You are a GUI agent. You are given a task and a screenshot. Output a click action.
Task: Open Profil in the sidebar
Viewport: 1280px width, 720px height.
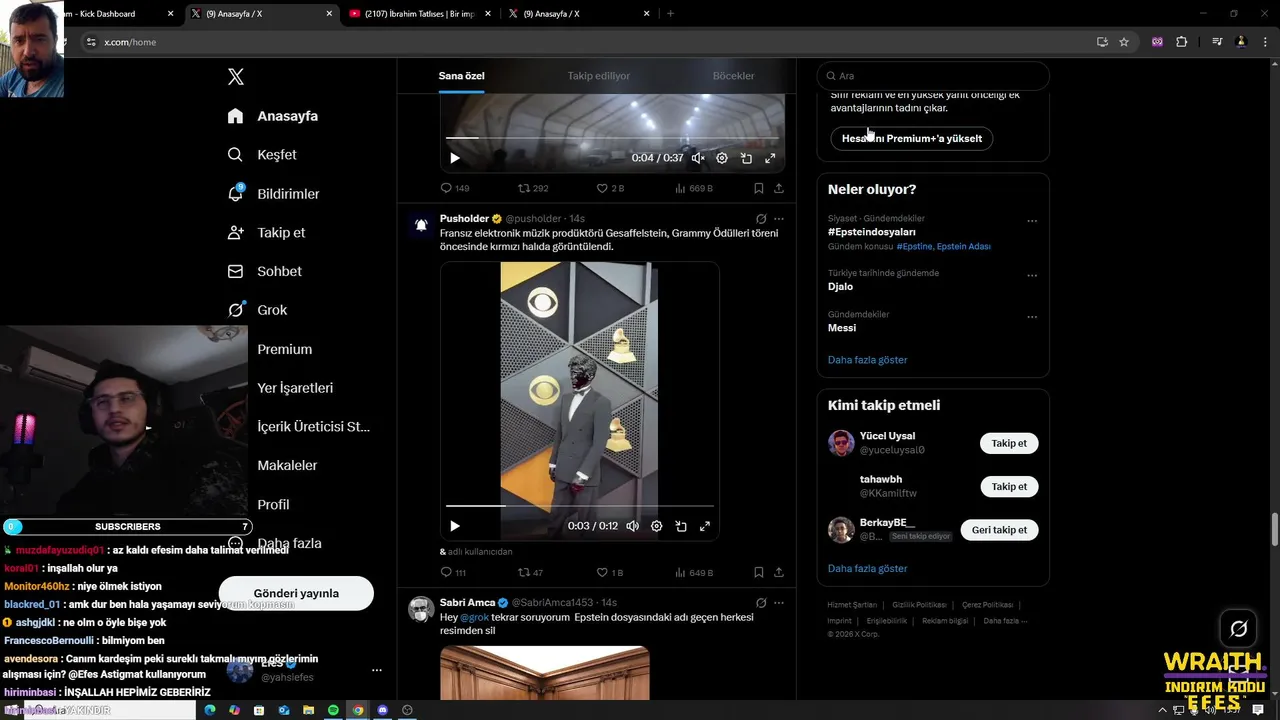click(x=273, y=504)
